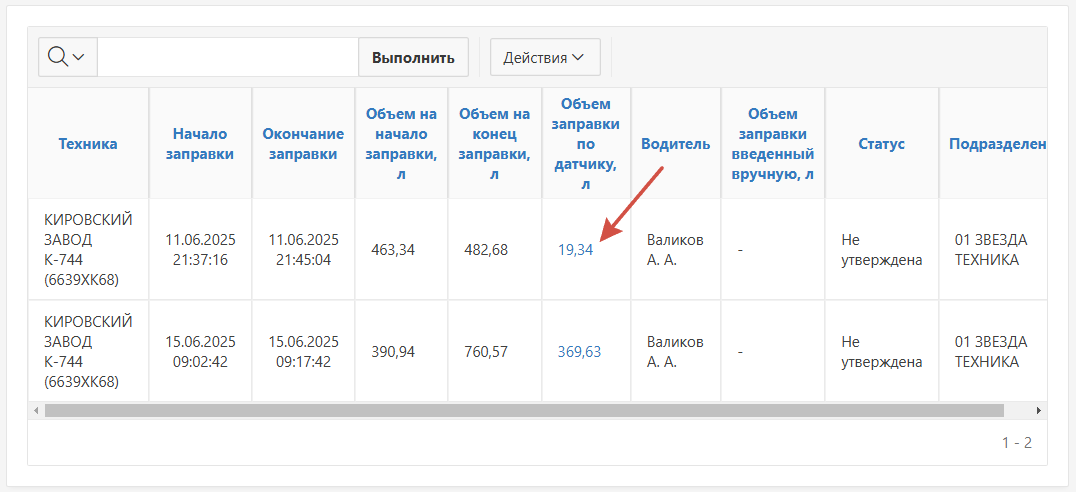Click the Объем заправки по датчику header
Screen dimensions: 1076x492
tap(586, 143)
